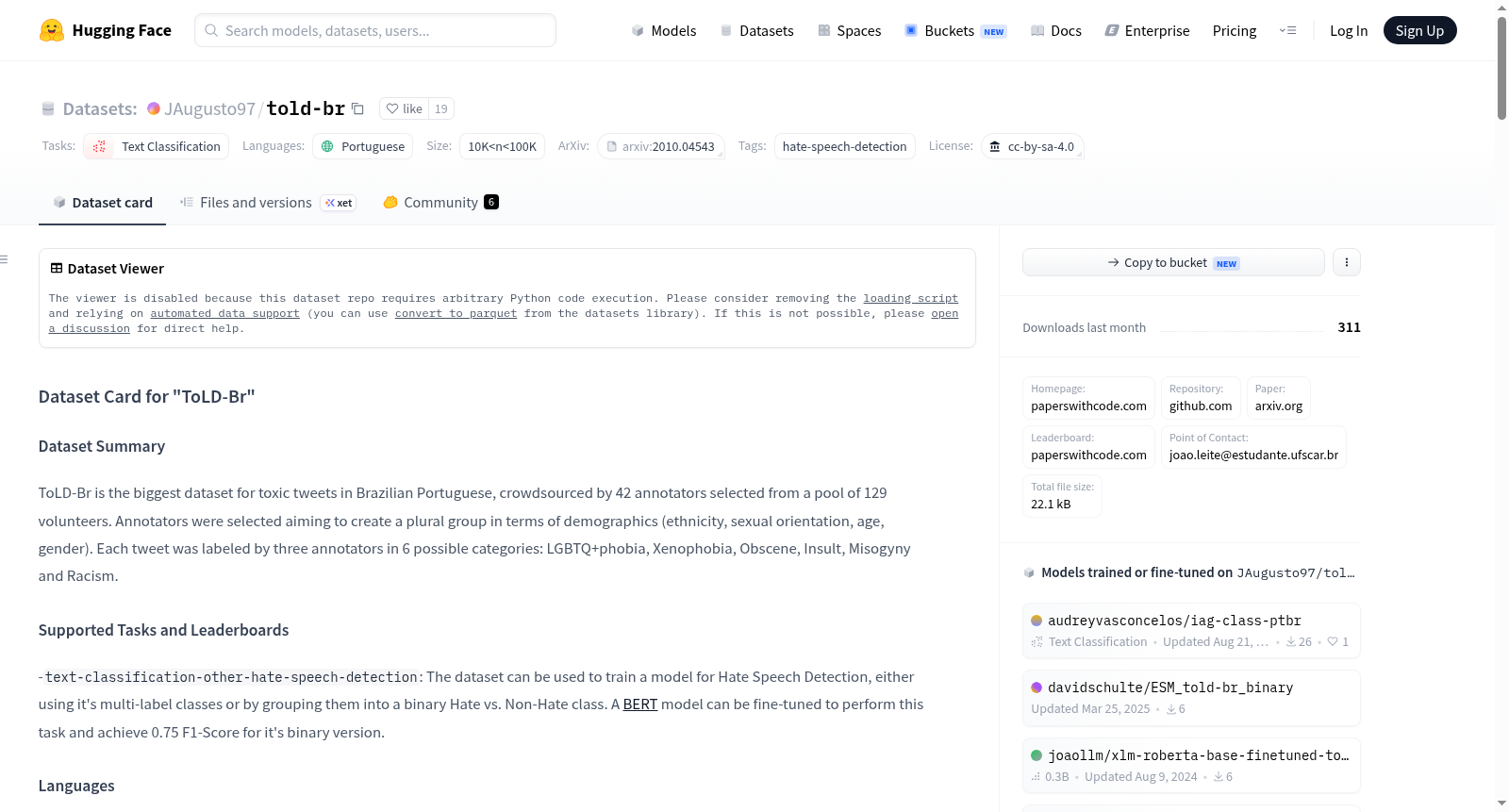Open Datasets in top navigation
Screen dimensions: 1509x812
756,30
